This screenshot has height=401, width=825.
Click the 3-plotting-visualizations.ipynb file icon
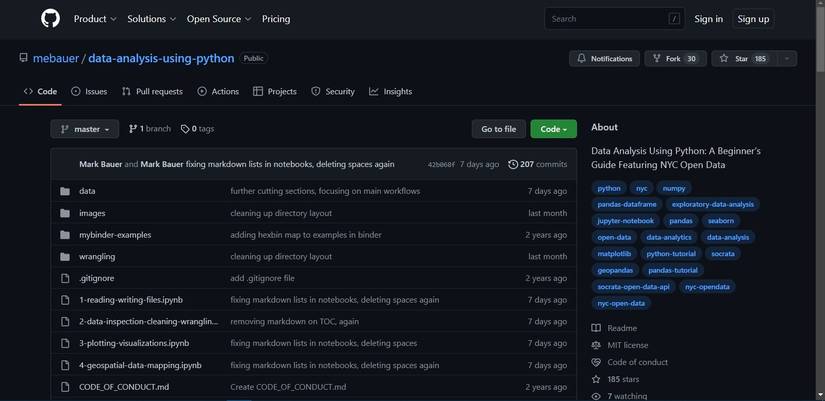click(65, 343)
